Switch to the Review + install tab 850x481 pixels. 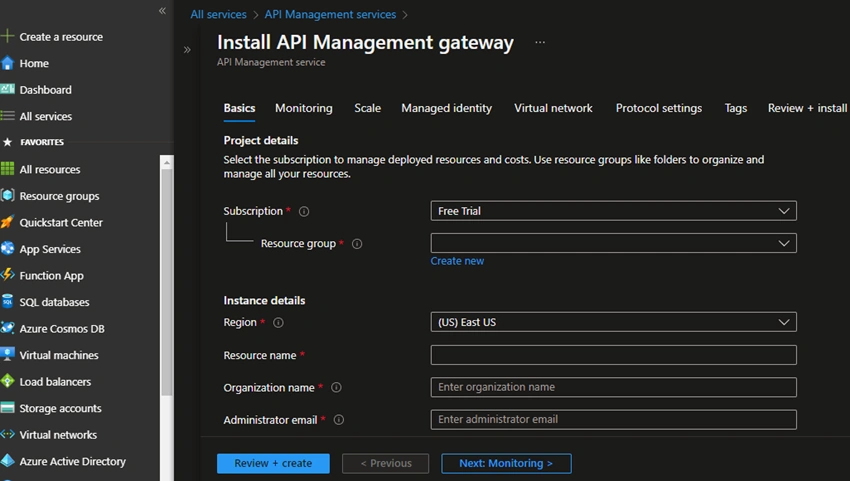tap(807, 108)
